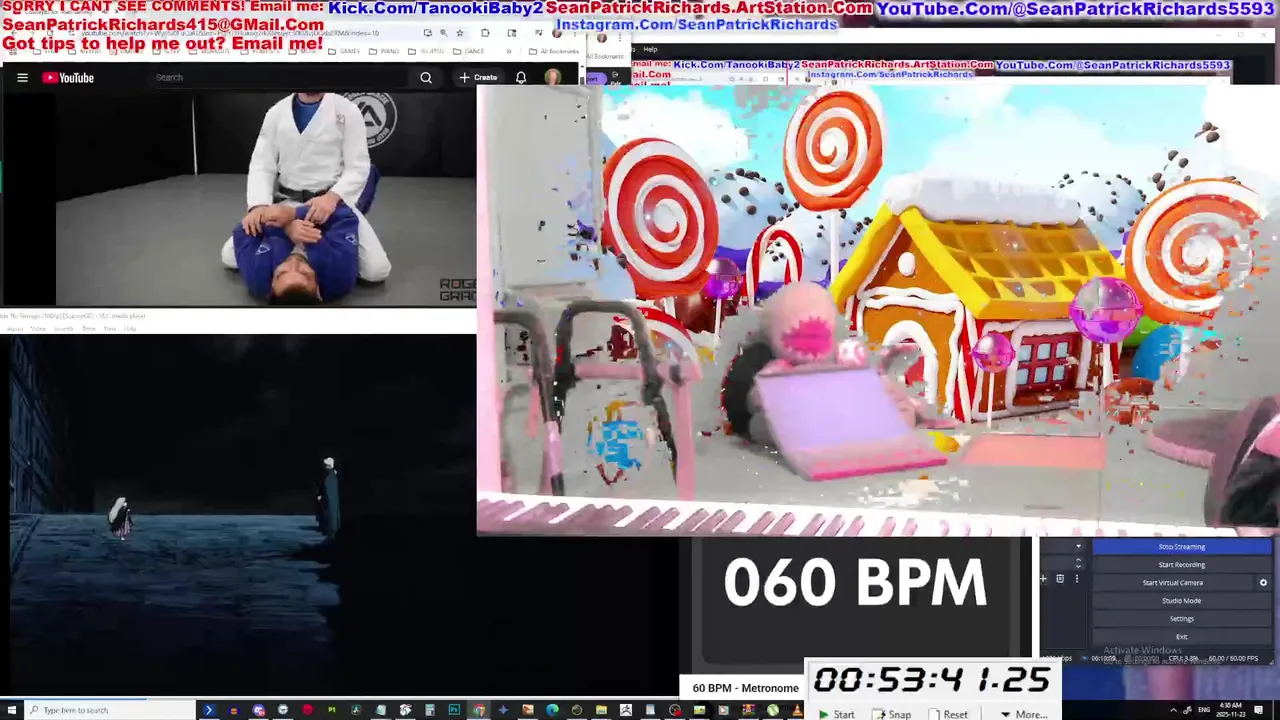Click Start Recording in OBS
This screenshot has height=720, width=1280.
pos(1181,565)
